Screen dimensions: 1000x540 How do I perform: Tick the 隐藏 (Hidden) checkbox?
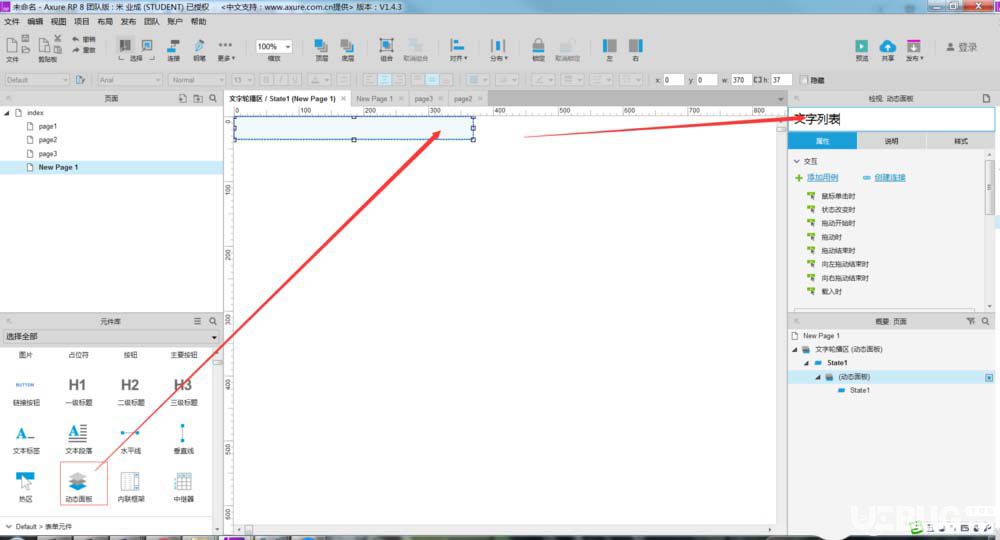tap(804, 80)
